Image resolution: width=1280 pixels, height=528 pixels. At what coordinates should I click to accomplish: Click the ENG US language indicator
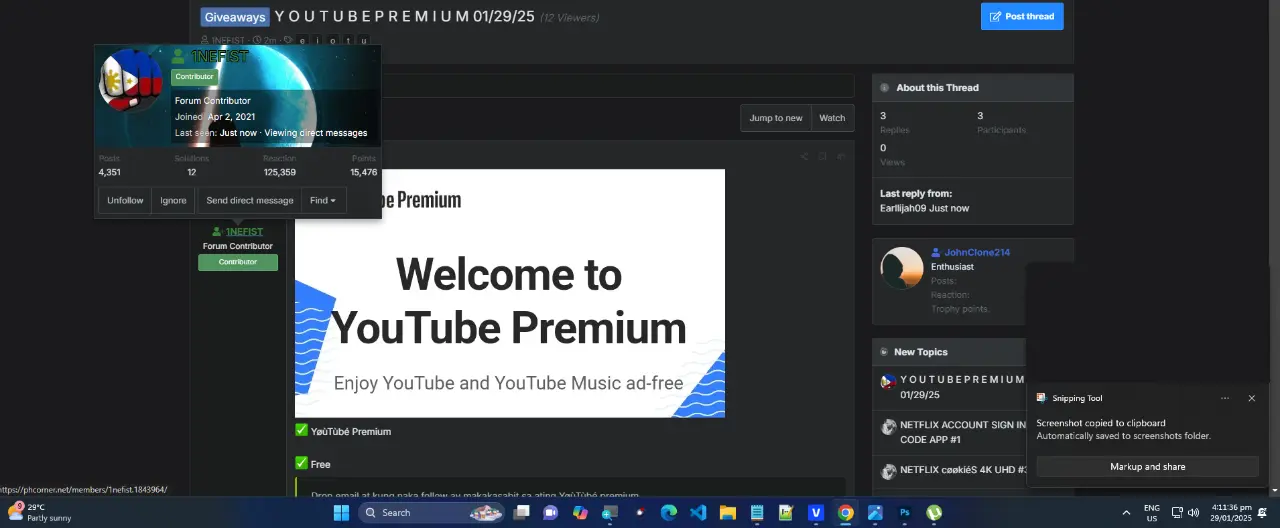point(1152,512)
